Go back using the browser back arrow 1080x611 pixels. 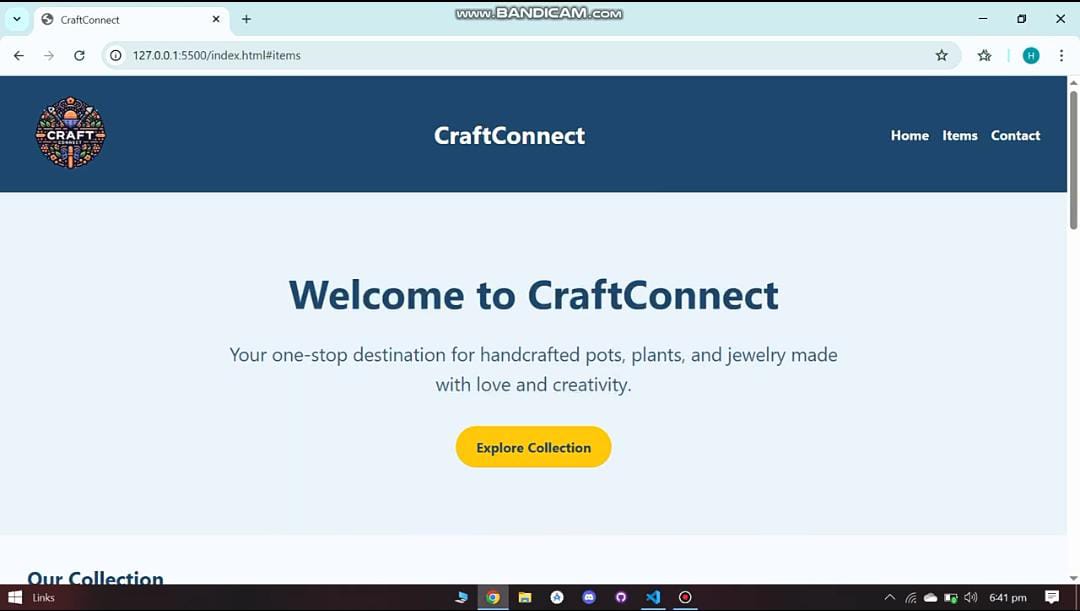(19, 56)
